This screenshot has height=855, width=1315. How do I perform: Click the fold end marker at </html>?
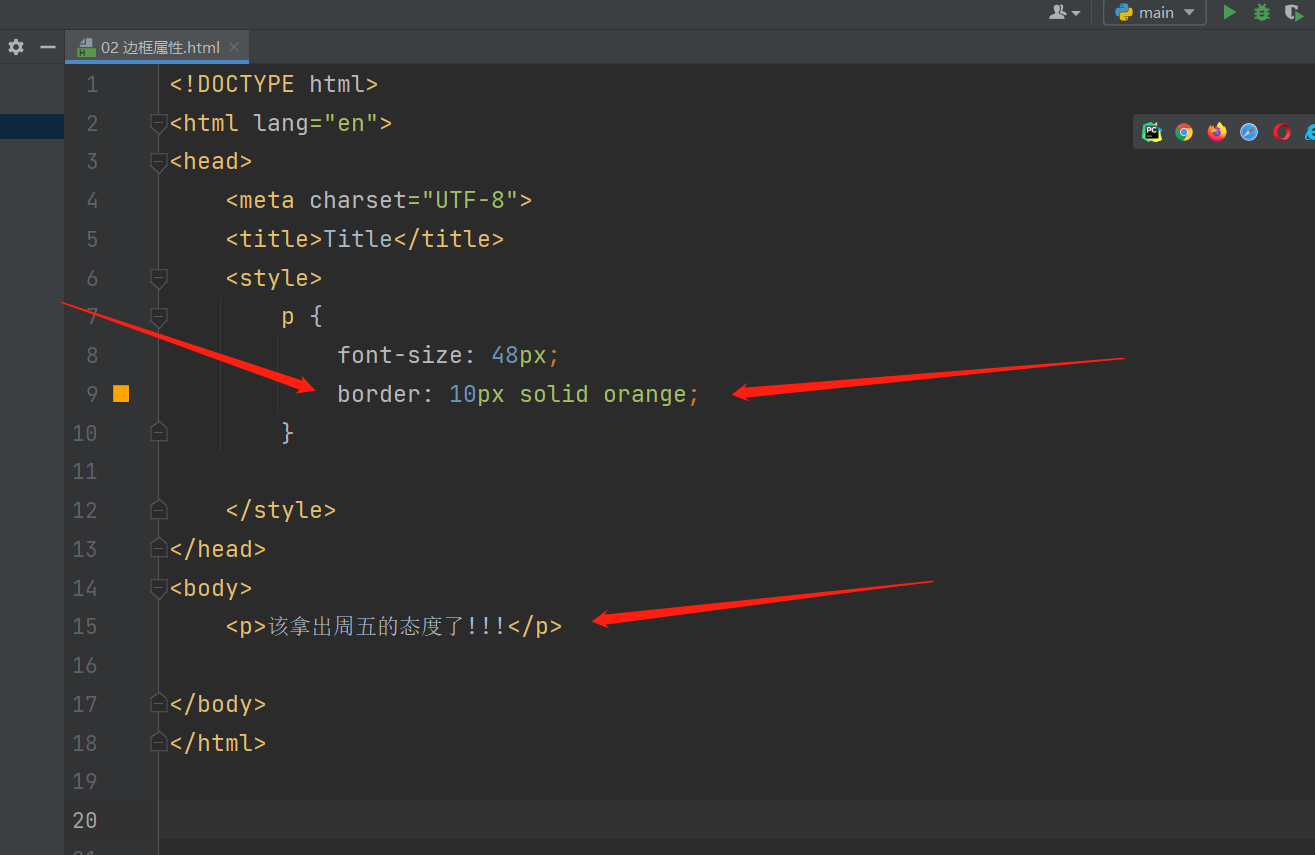coord(158,743)
